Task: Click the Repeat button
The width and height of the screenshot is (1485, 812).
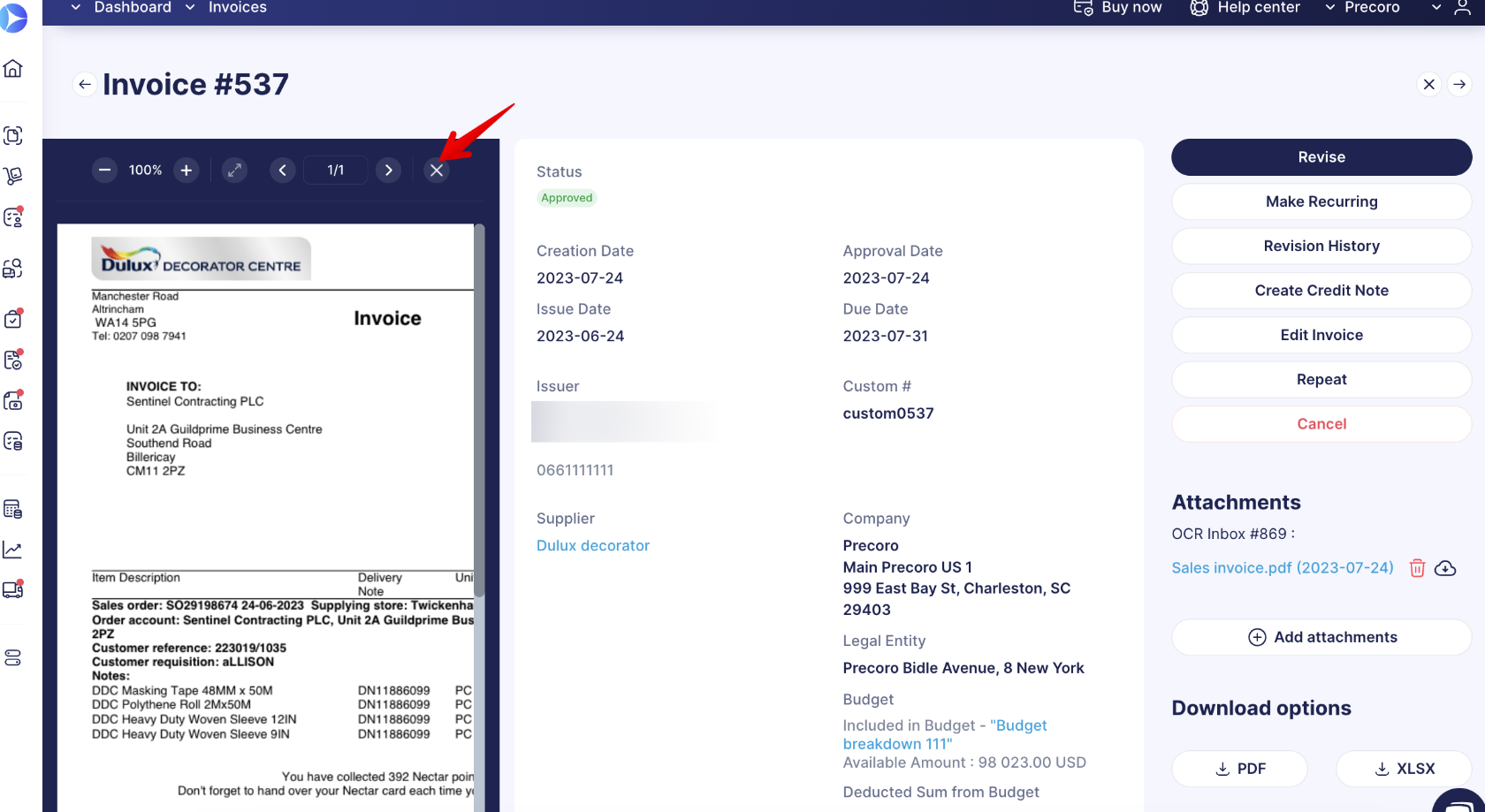Action: [x=1321, y=379]
